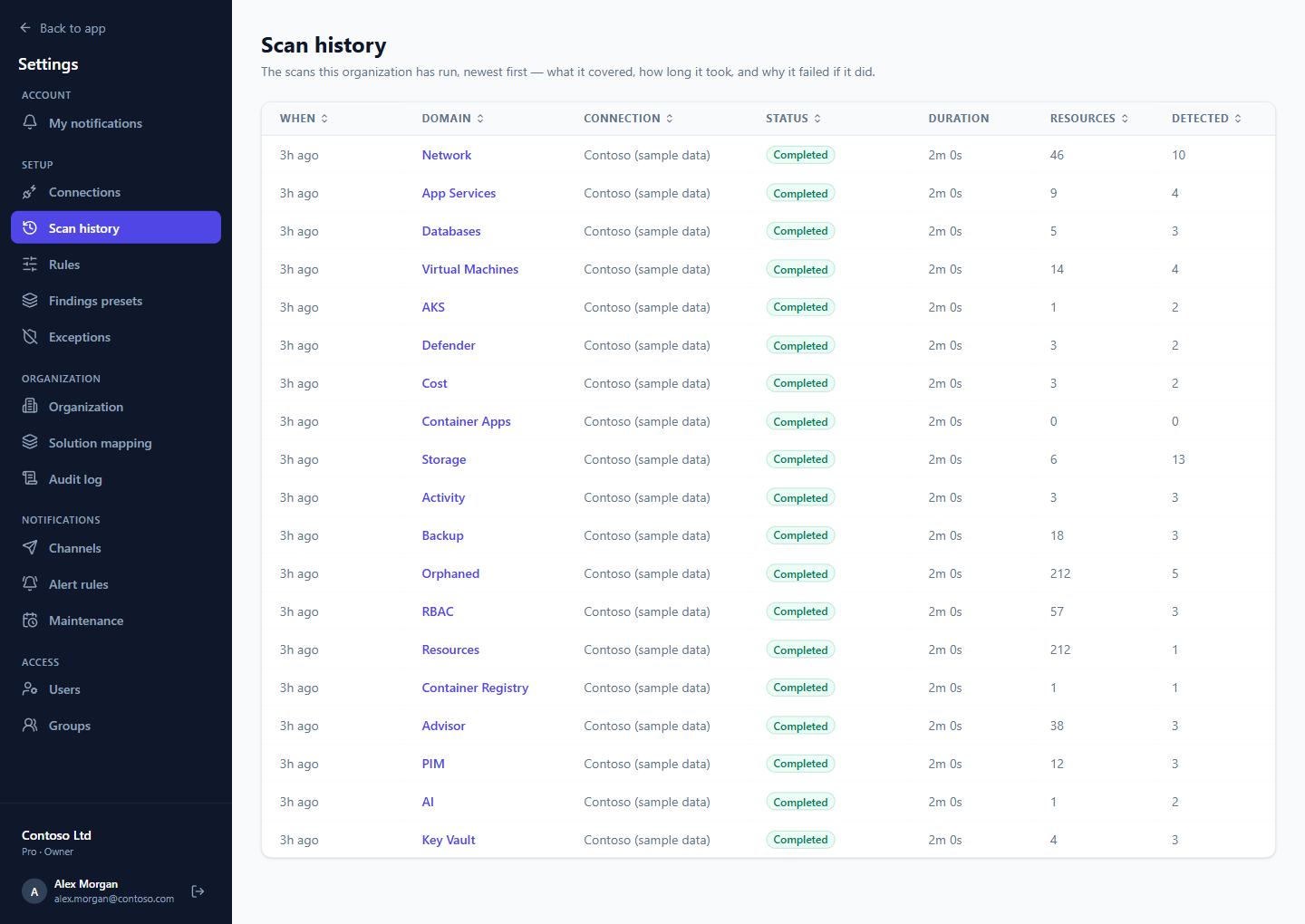Image resolution: width=1305 pixels, height=924 pixels.
Task: Click the resources count 18 in the Backup row
Action: pyautogui.click(x=1057, y=535)
